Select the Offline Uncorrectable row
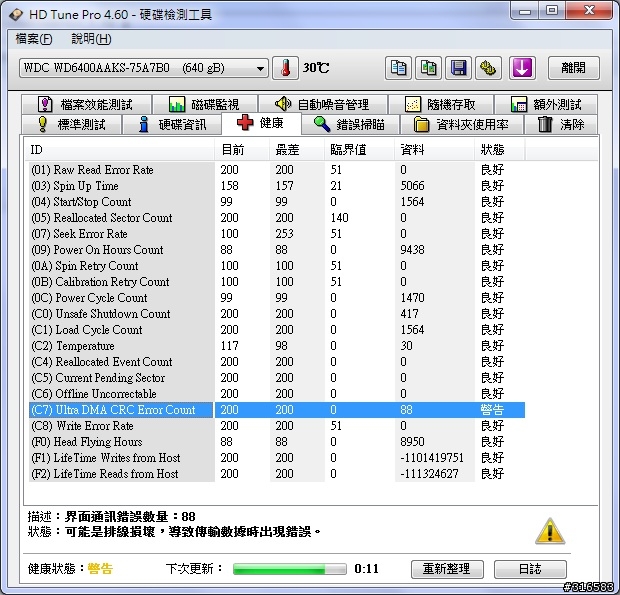Viewport: 620px width, 595px height. pyautogui.click(x=277, y=394)
